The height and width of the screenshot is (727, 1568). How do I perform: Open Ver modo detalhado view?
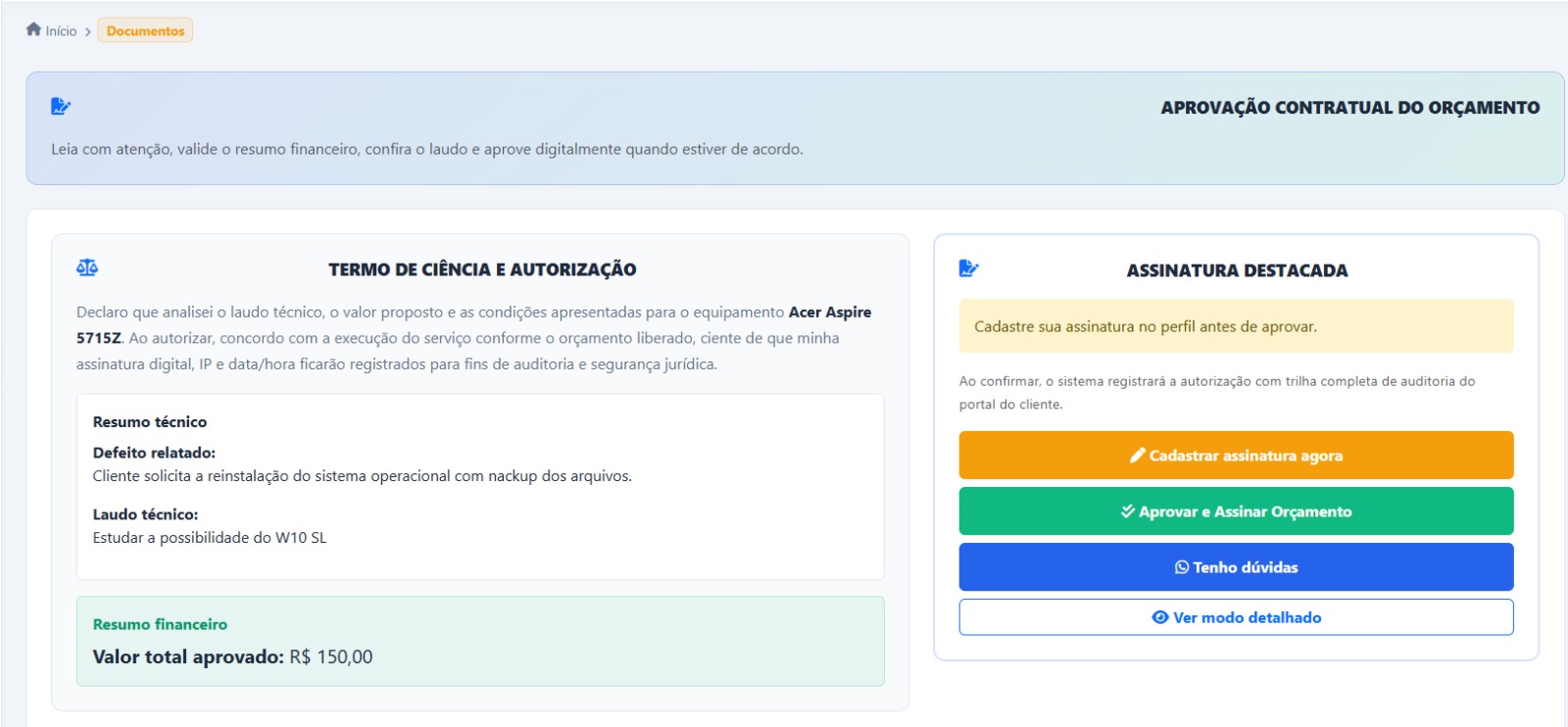point(1236,617)
